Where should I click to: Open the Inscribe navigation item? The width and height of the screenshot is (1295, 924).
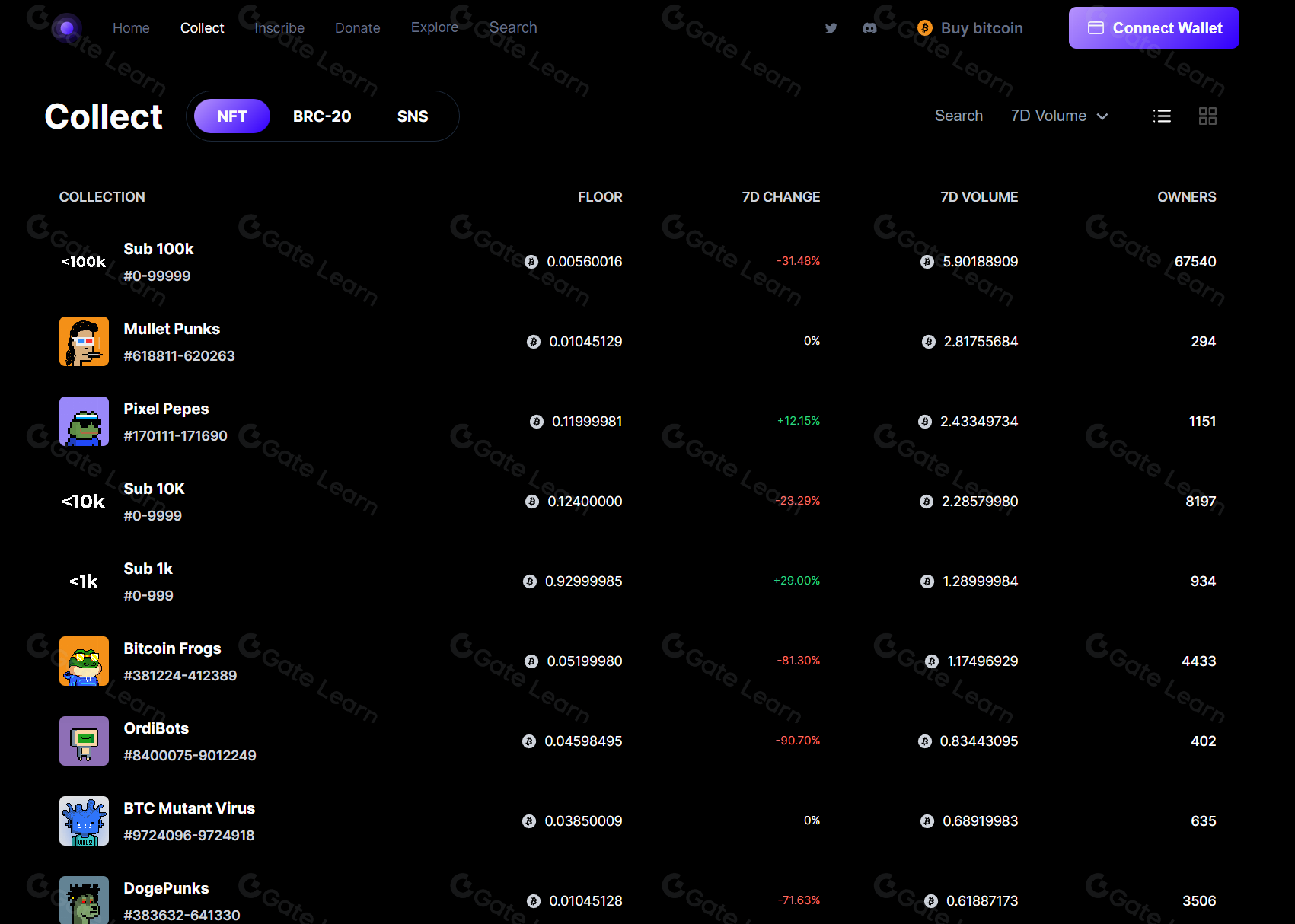(279, 28)
